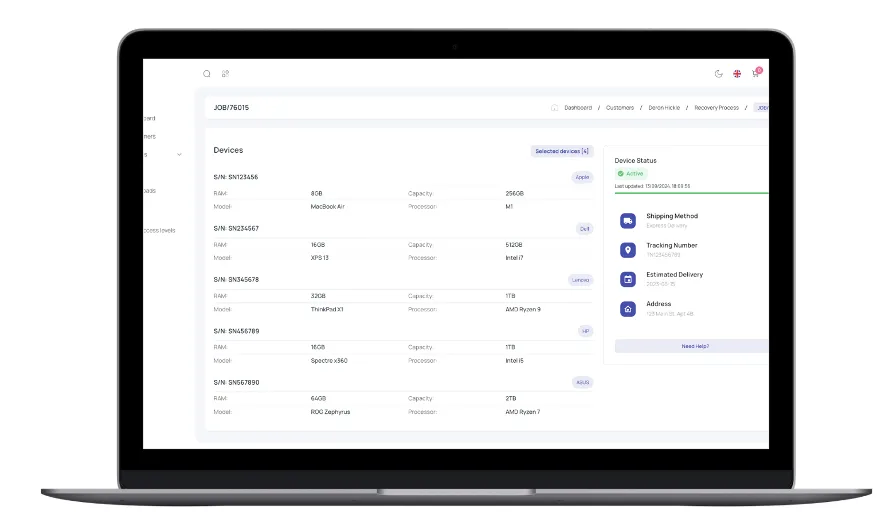Toggle dark mode with the moon icon
Image resolution: width=894 pixels, height=522 pixels.
[x=718, y=73]
